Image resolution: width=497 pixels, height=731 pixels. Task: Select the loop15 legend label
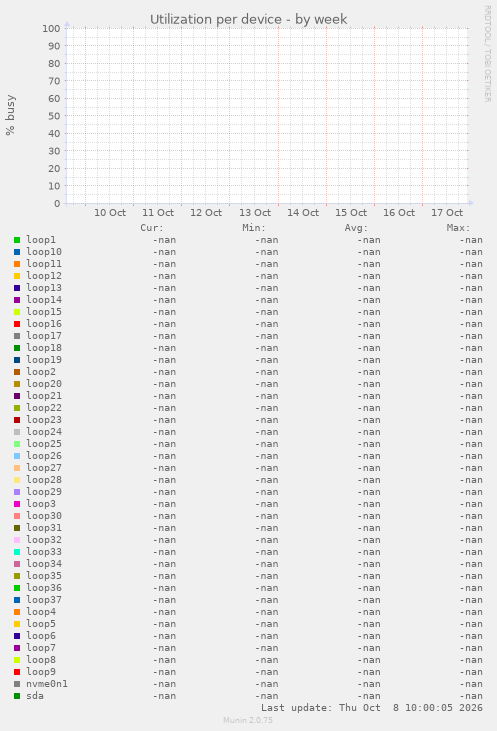pos(44,312)
